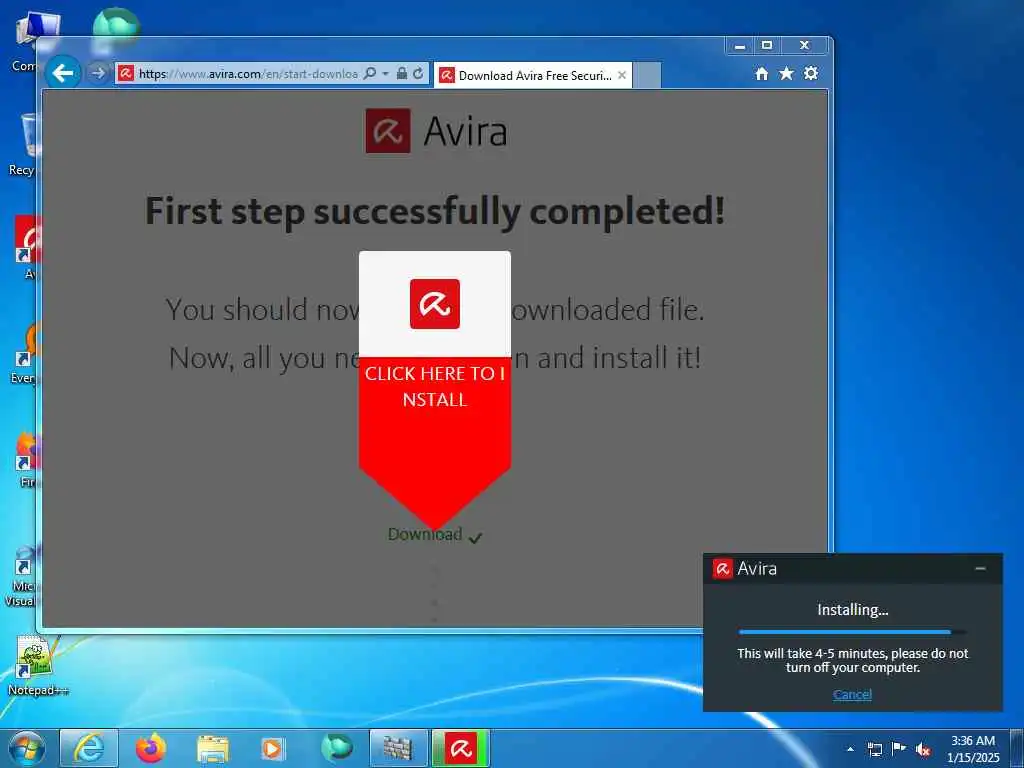This screenshot has width=1024, height=768.
Task: Click the Avira favicon in address bar
Action: [x=125, y=74]
